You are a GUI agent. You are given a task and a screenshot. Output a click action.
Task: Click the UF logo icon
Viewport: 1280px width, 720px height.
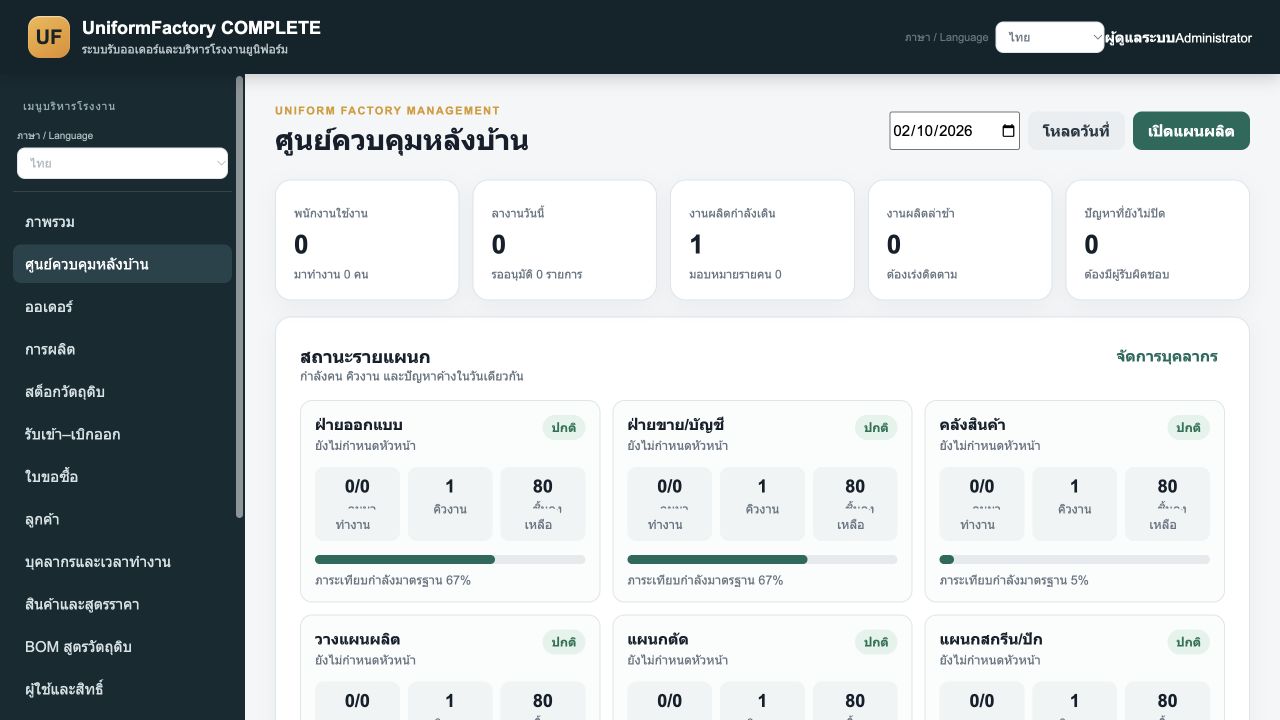(49, 37)
